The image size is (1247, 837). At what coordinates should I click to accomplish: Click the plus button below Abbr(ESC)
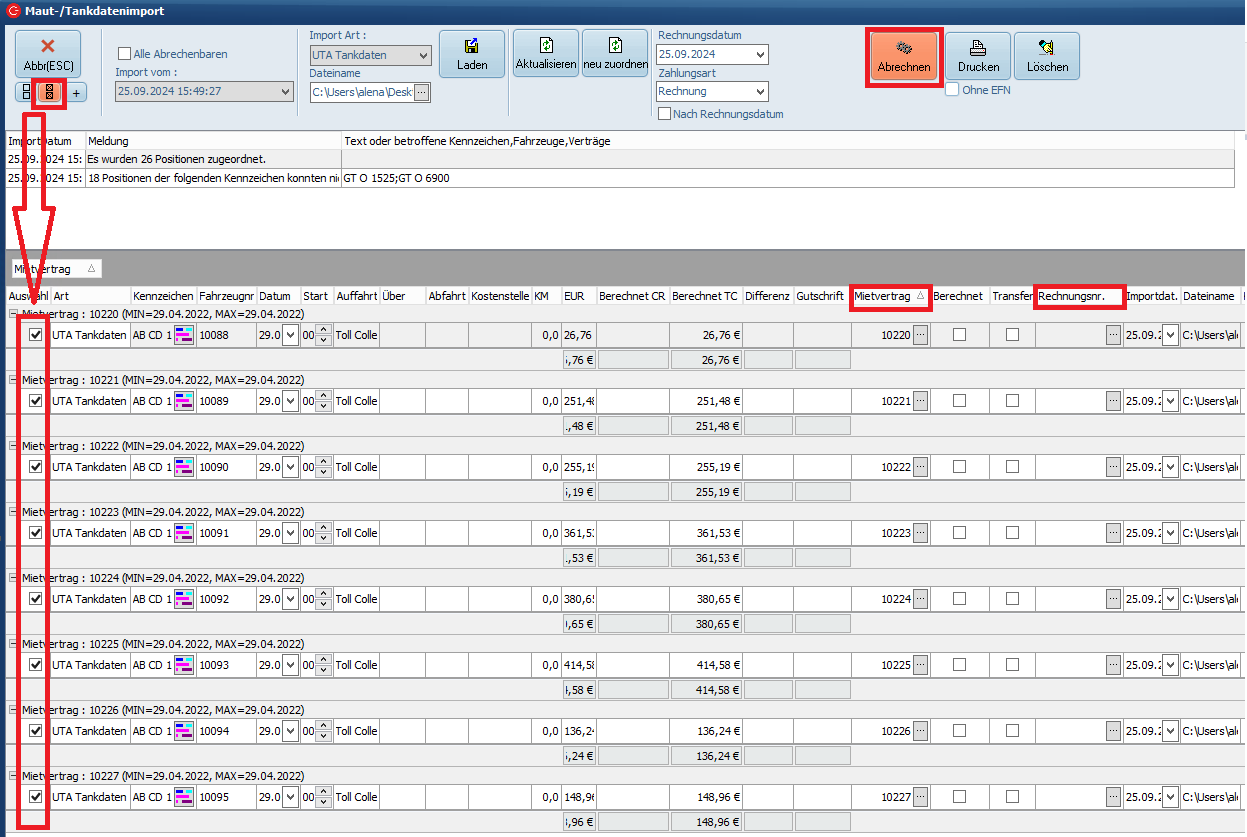click(x=77, y=92)
